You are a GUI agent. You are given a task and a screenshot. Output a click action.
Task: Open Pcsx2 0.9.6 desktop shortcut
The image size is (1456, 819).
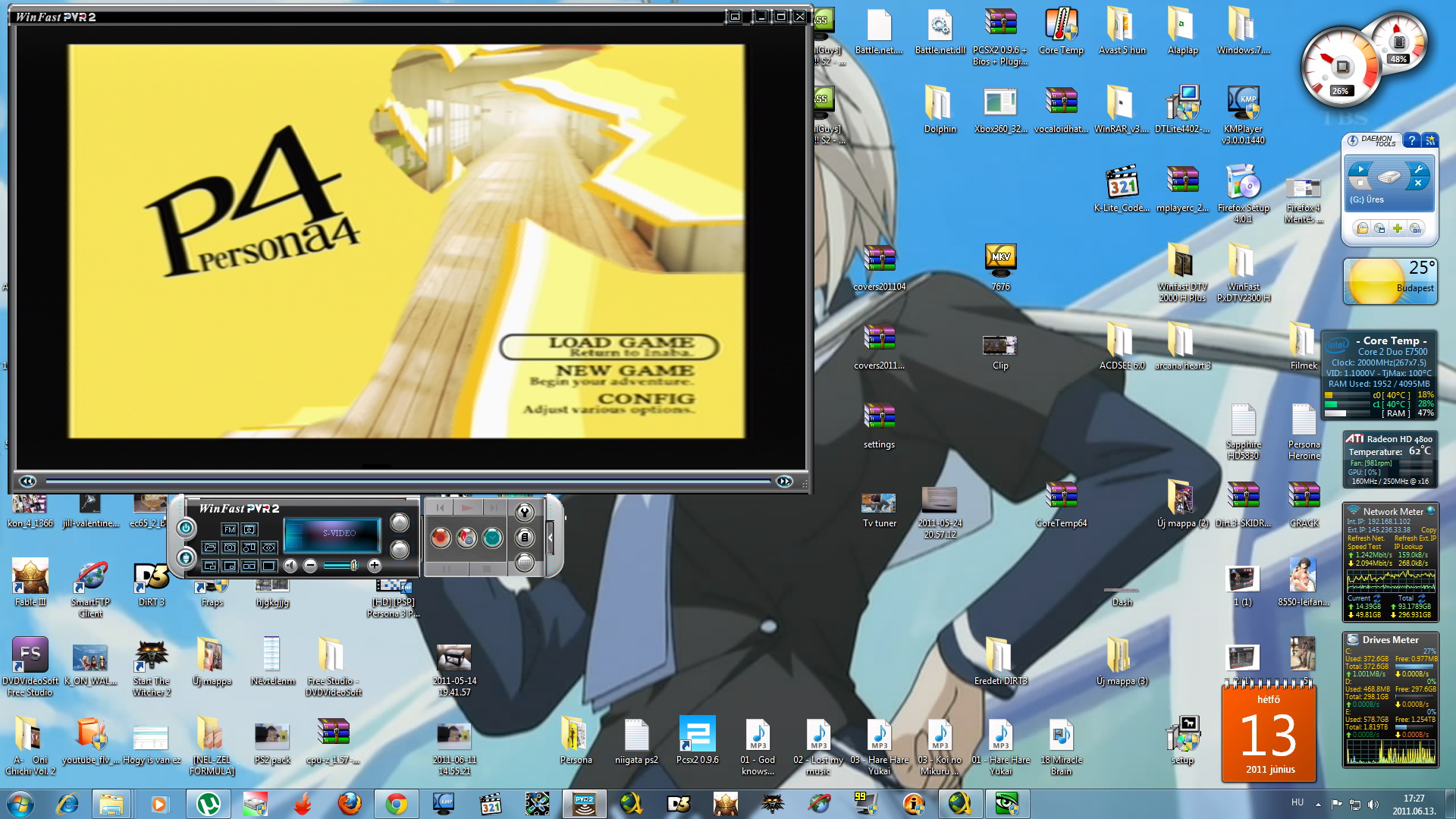click(697, 739)
